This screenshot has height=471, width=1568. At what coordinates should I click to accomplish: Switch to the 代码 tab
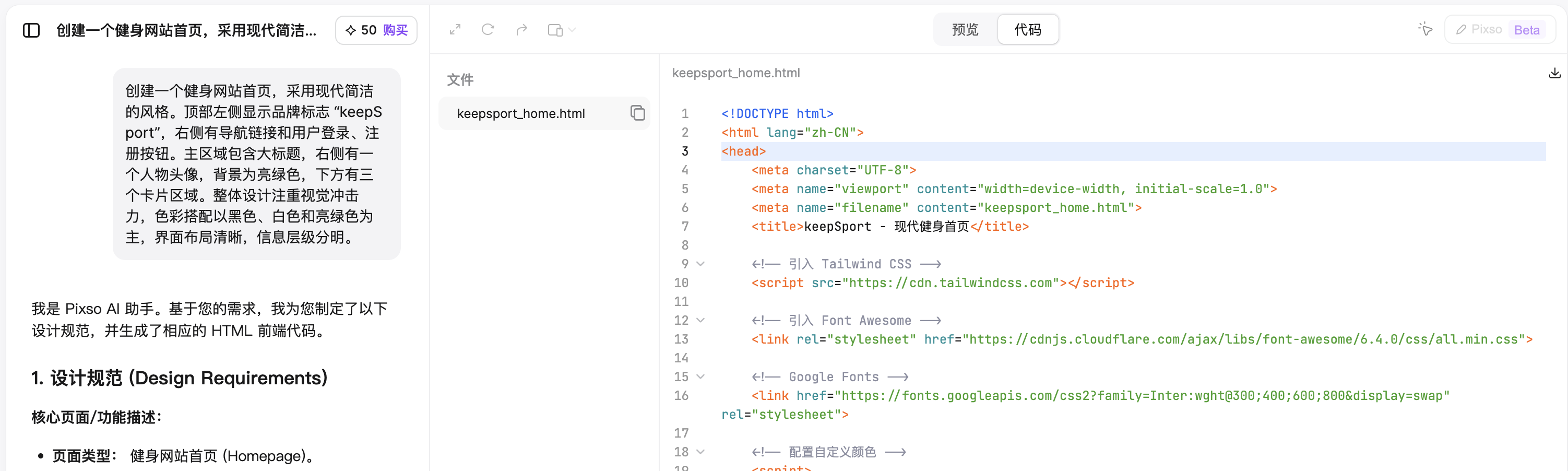point(1027,29)
